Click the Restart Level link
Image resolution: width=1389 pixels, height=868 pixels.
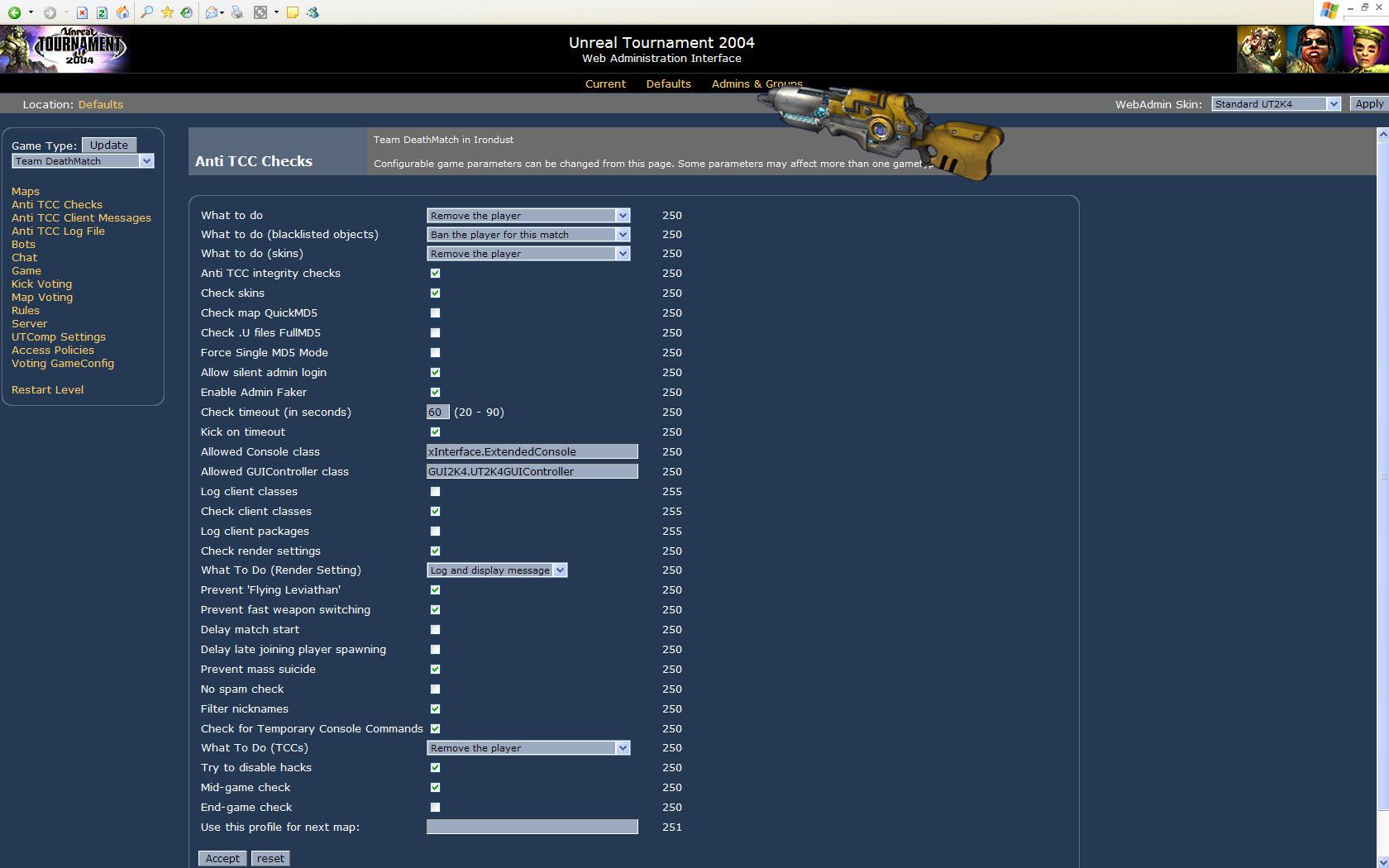tap(47, 389)
